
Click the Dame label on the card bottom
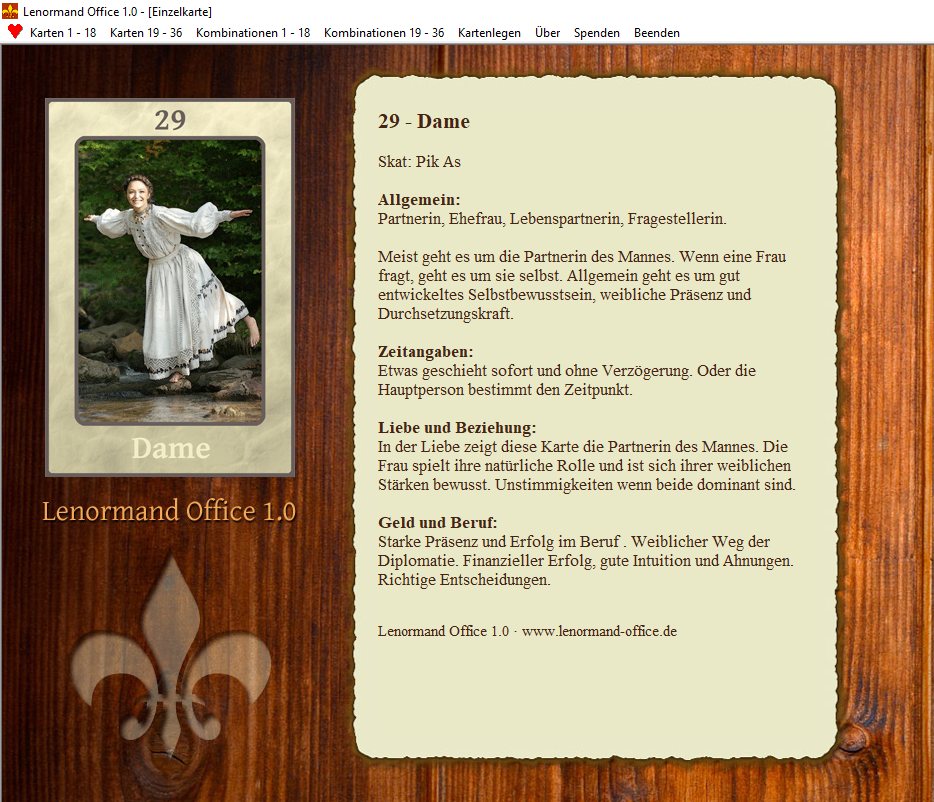[171, 448]
